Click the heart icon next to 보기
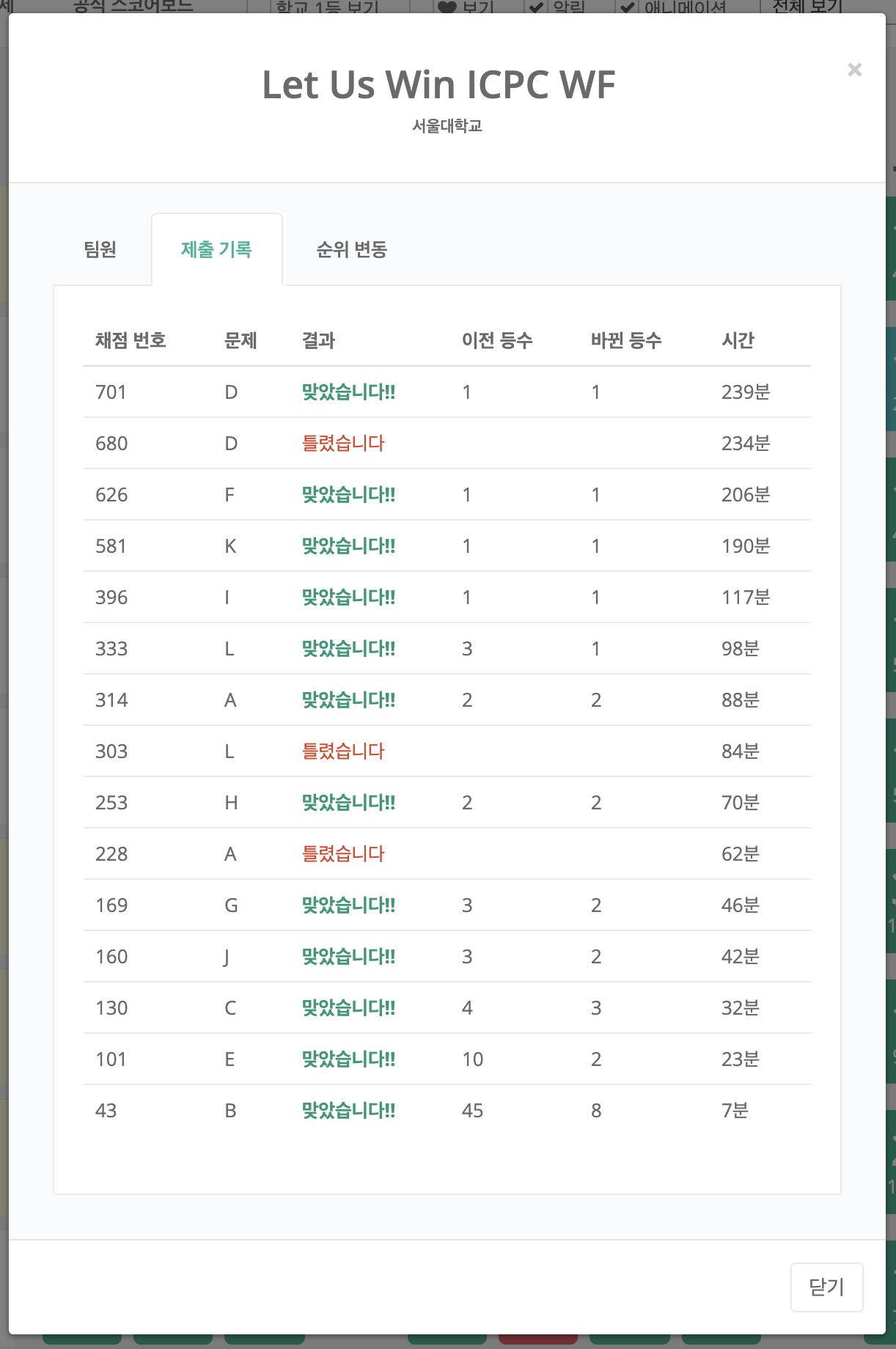Viewport: 896px width, 1349px height. tap(447, 7)
